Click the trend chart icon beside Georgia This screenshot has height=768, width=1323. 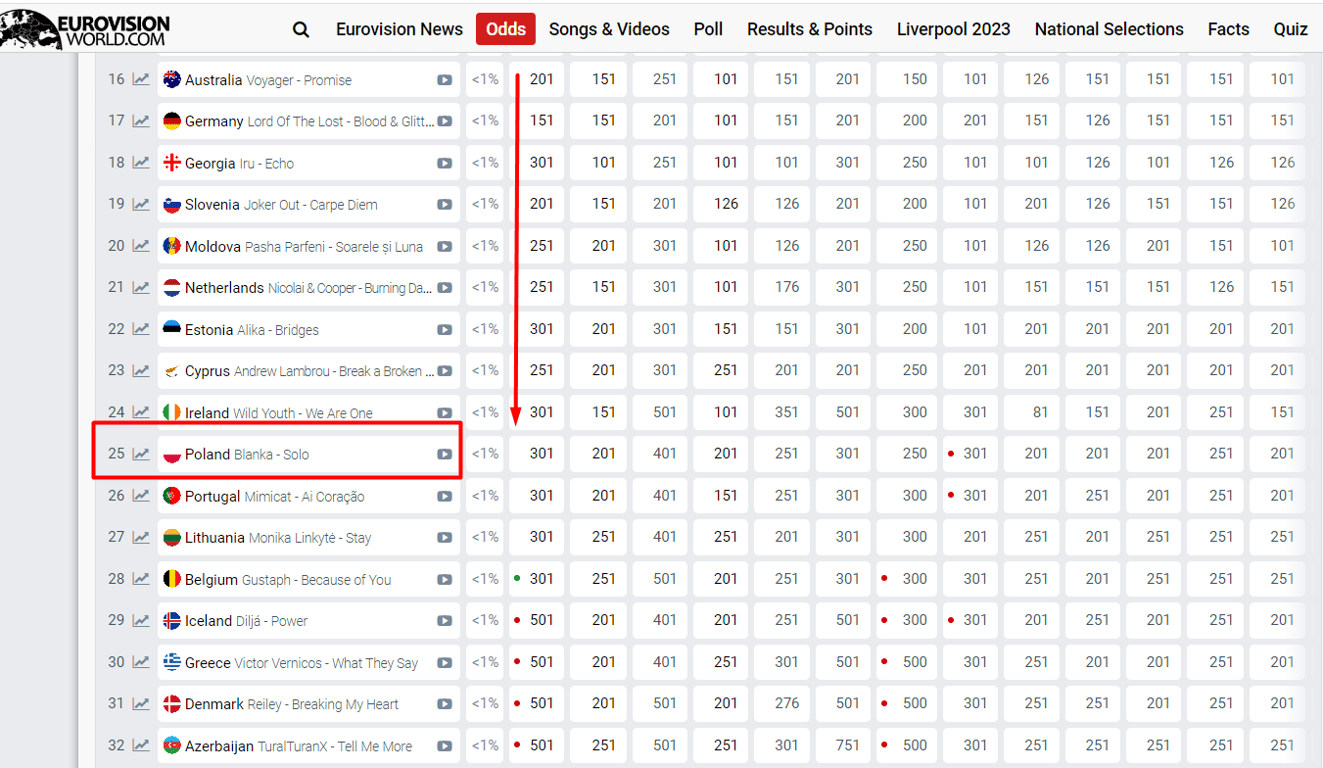141,163
